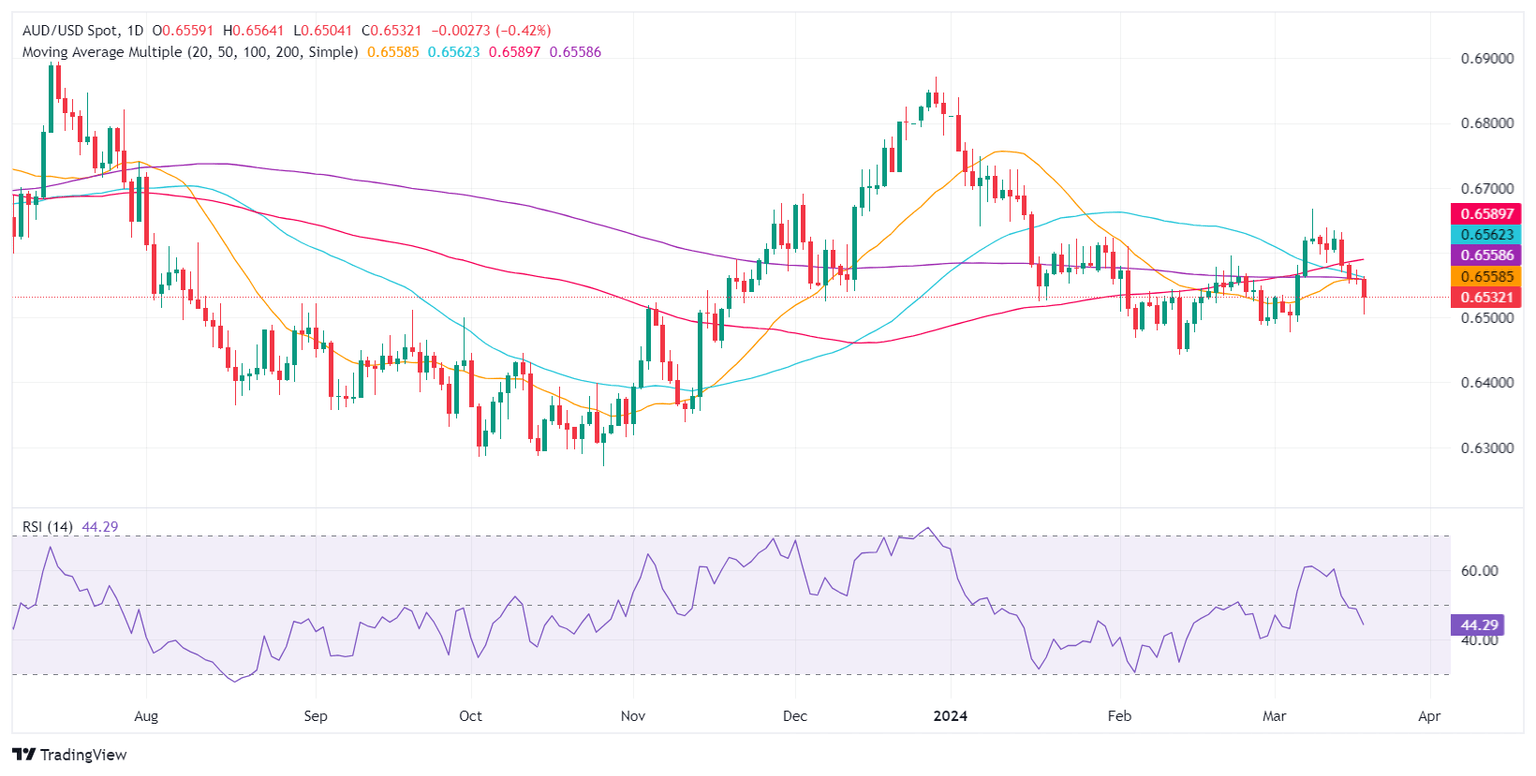Select the RSI 44.29 value tag
The height and width of the screenshot is (776, 1536).
1477,626
